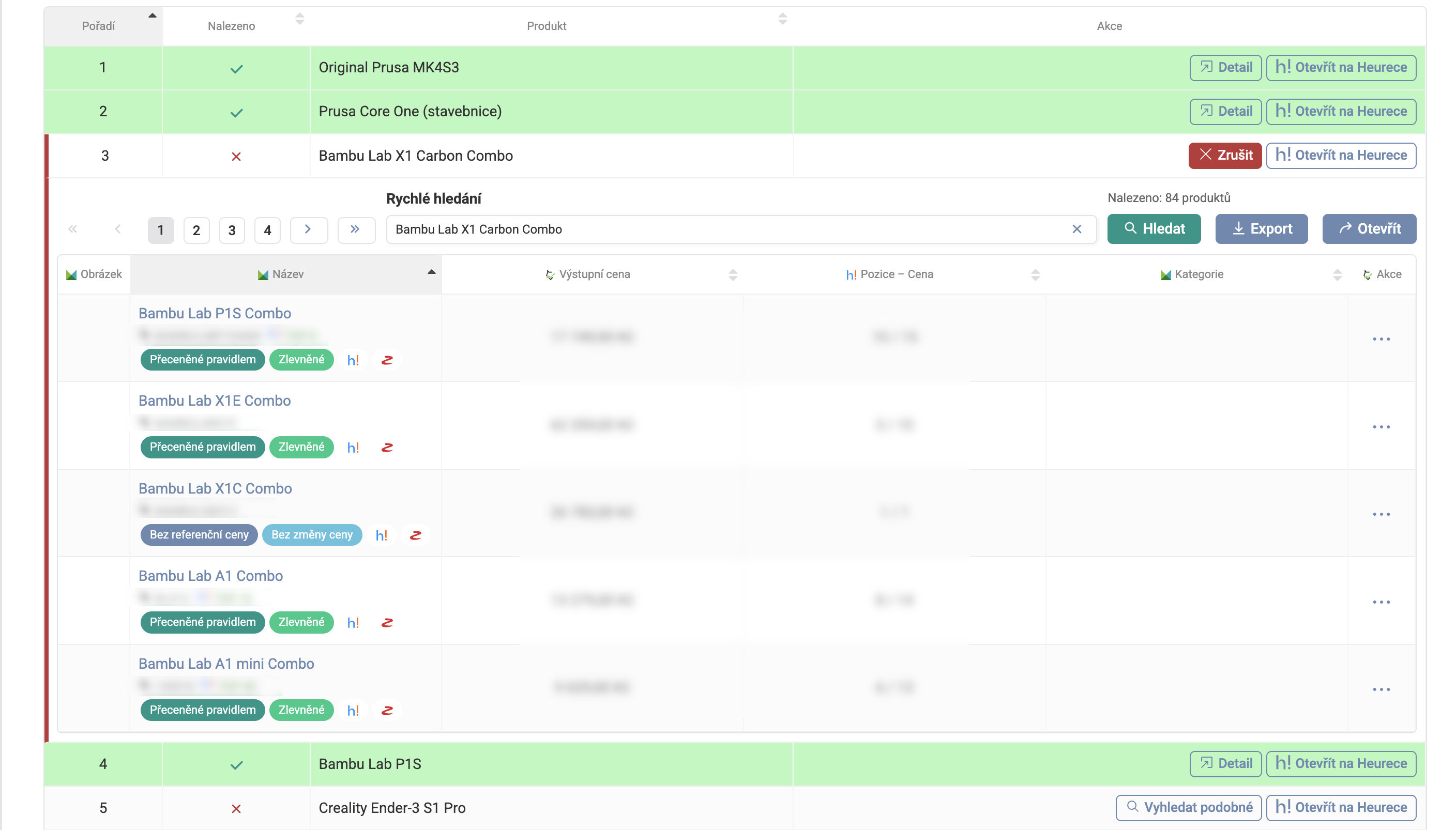Viewport: 1456px width, 830px height.
Task: Click Heureka icon on Bambu Lab P1S Combo
Action: click(353, 360)
